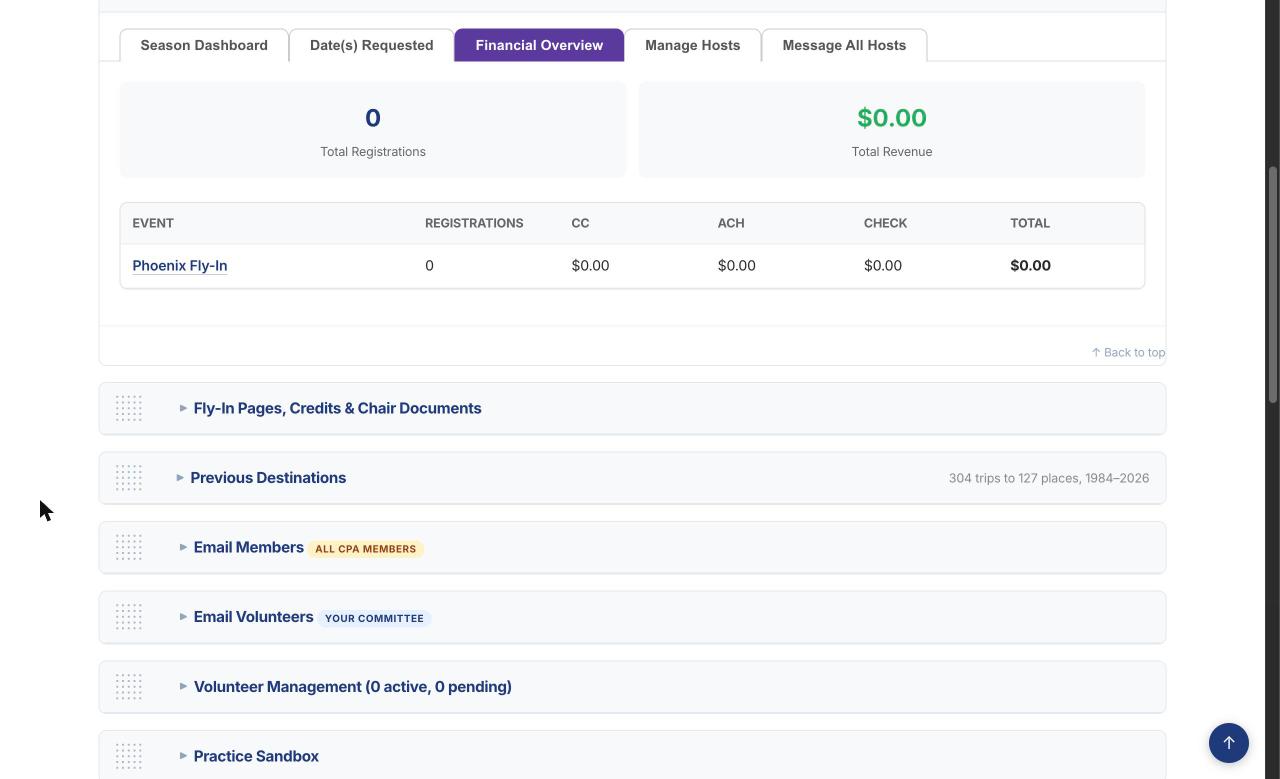Go to the Manage Hosts tab
Screen dimensions: 1280x779
pos(692,45)
